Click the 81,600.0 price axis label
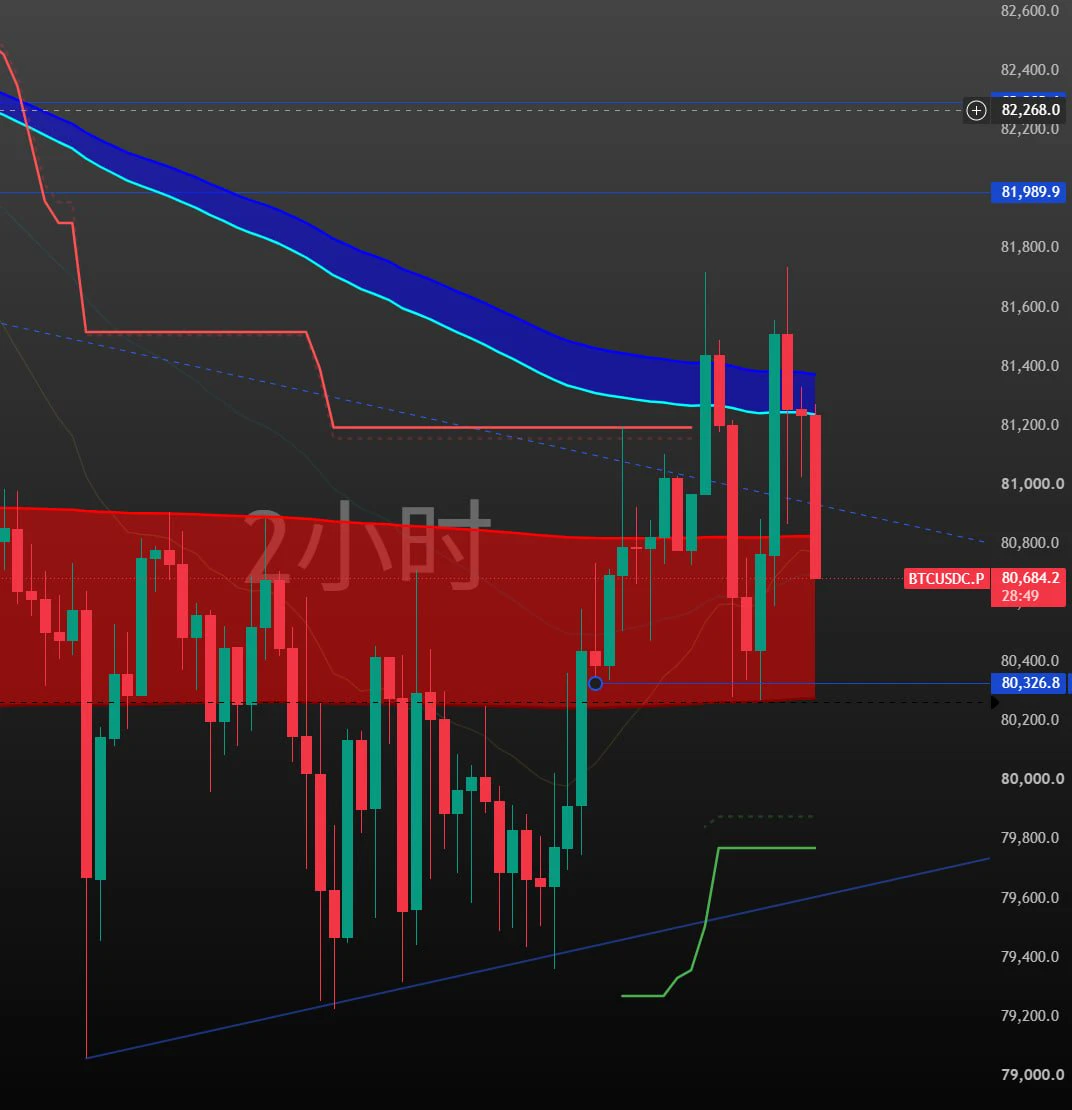The image size is (1072, 1110). [1030, 307]
